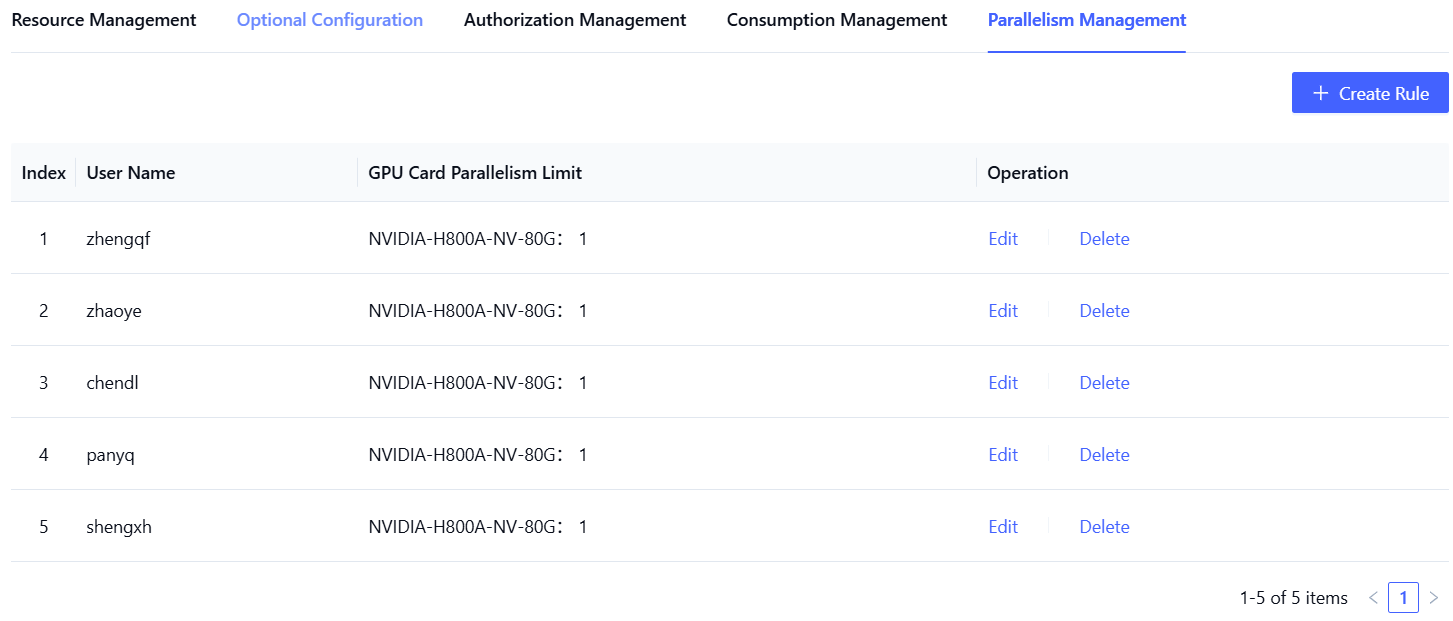Edit the shengxh rule

[x=1003, y=527]
